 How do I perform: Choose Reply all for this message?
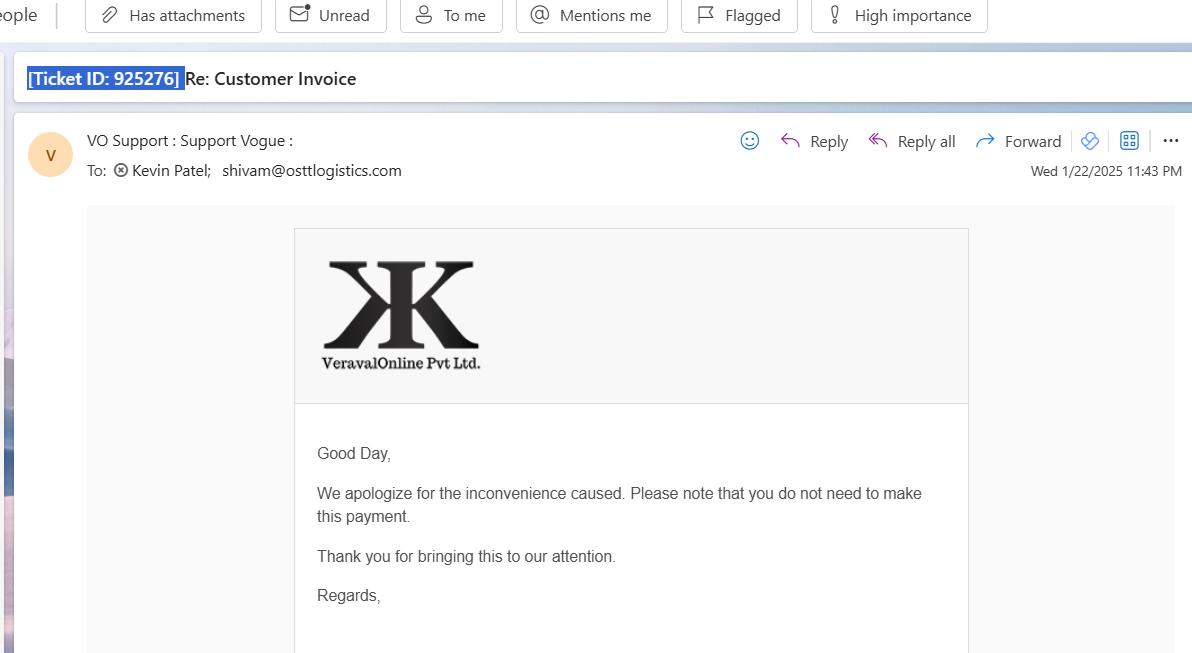tap(911, 141)
